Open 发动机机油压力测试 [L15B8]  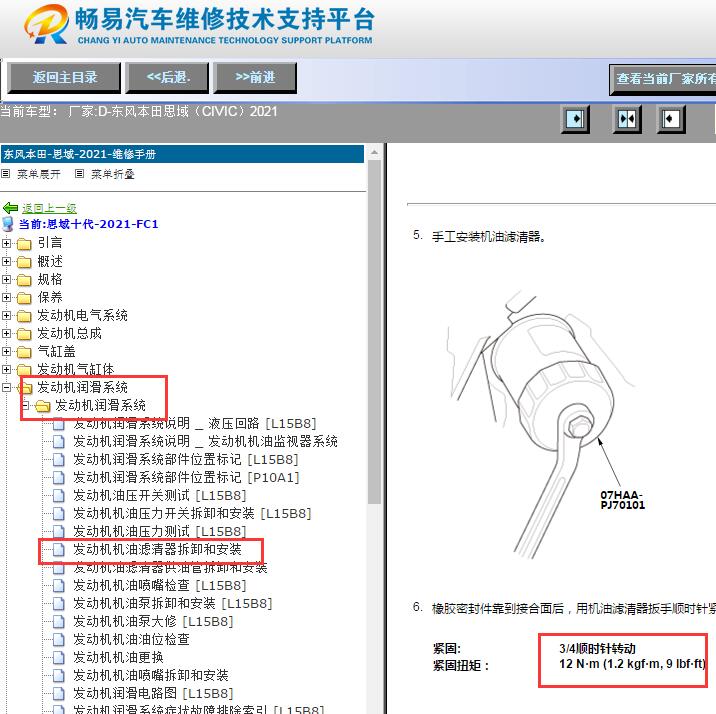click(160, 531)
